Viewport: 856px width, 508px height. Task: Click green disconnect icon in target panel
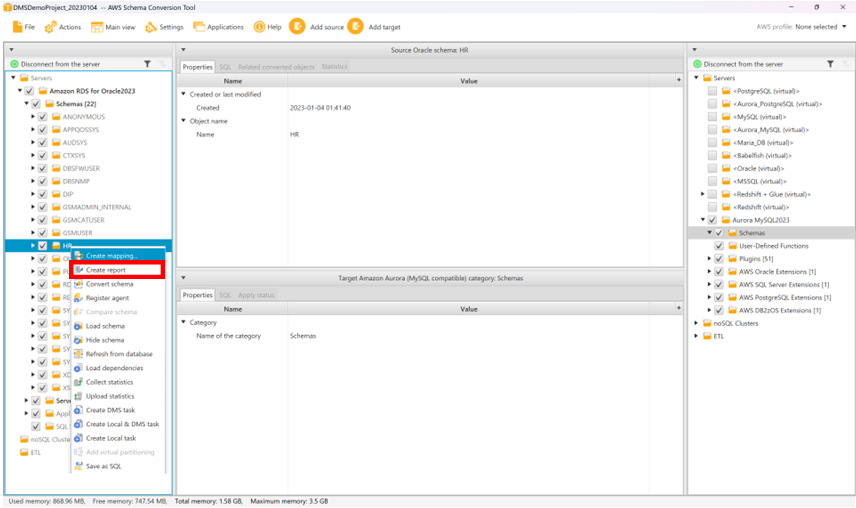(697, 64)
